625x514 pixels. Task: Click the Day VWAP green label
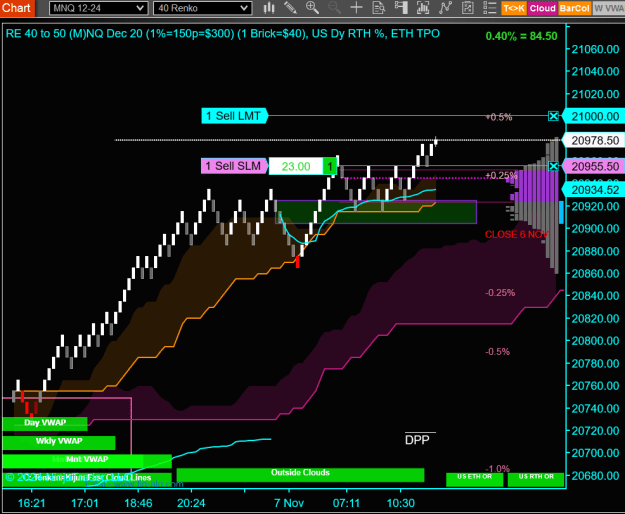coord(45,424)
